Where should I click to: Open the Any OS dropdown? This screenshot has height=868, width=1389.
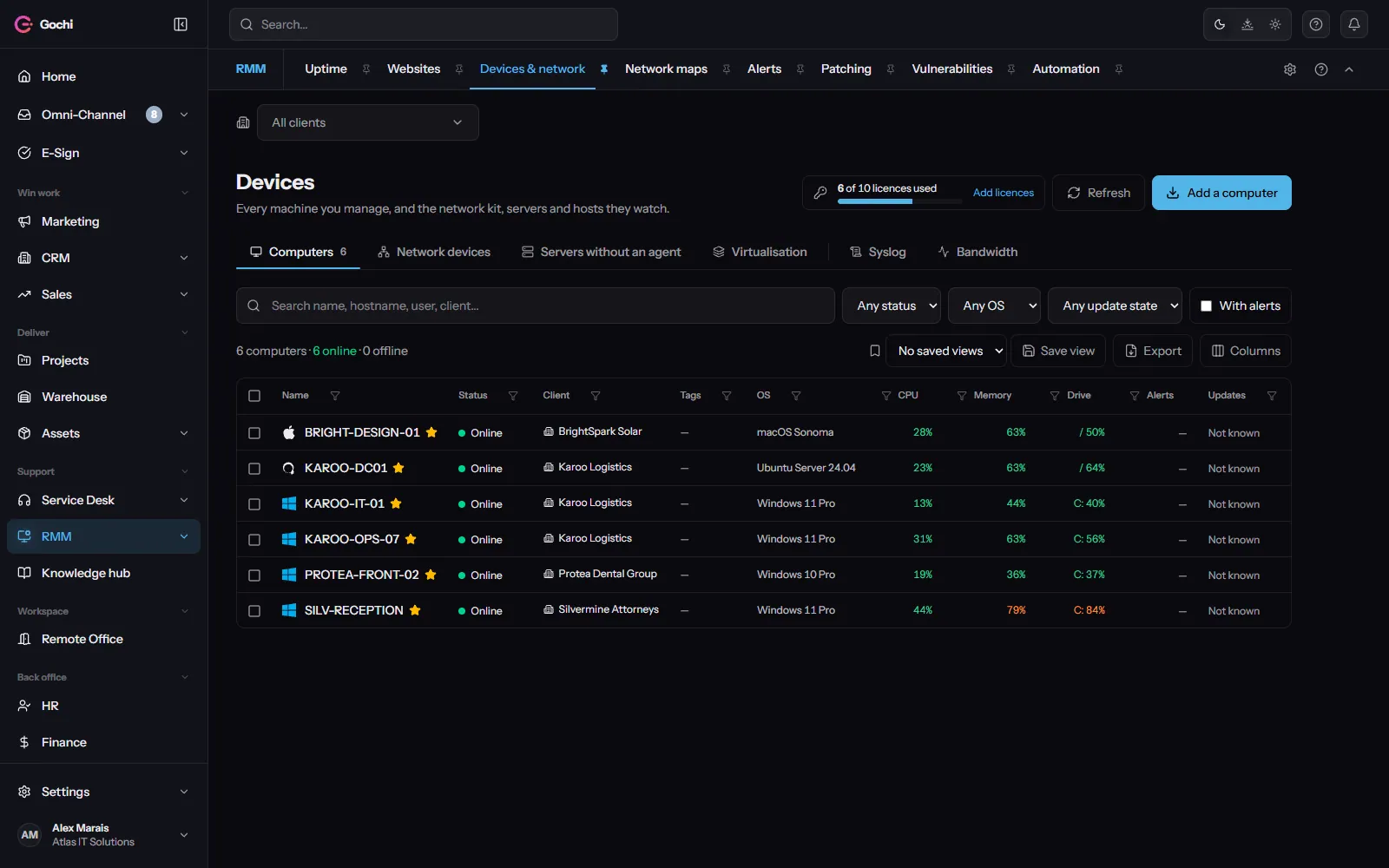coord(995,306)
